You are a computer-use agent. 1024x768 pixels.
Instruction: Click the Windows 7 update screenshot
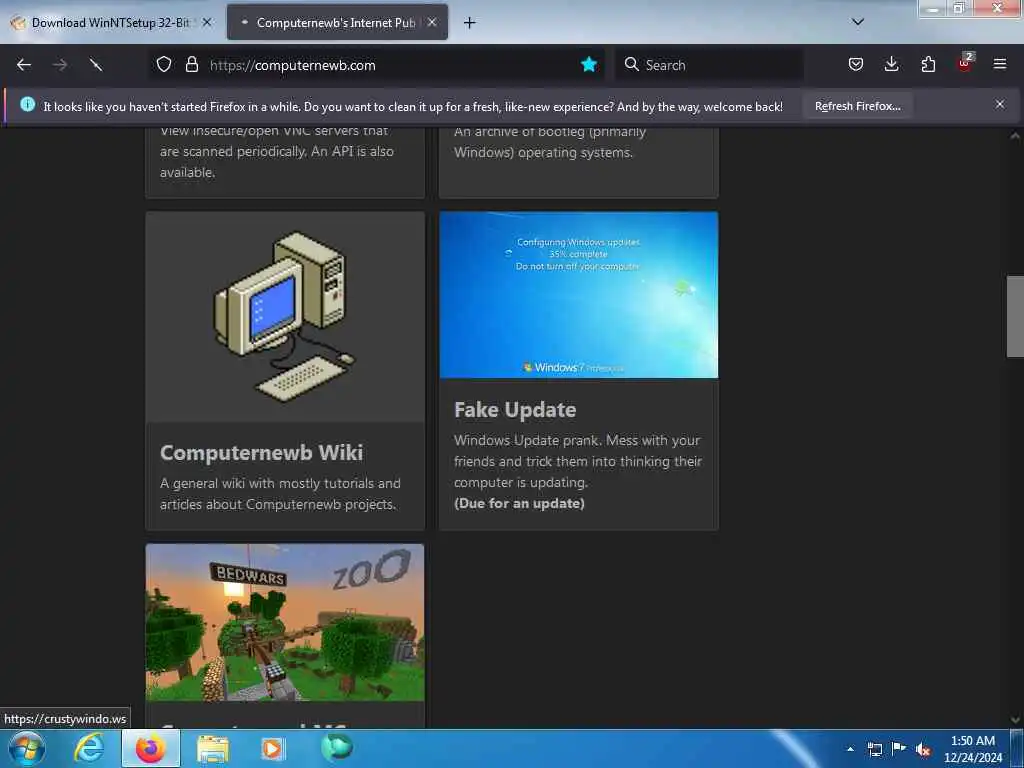click(x=579, y=295)
